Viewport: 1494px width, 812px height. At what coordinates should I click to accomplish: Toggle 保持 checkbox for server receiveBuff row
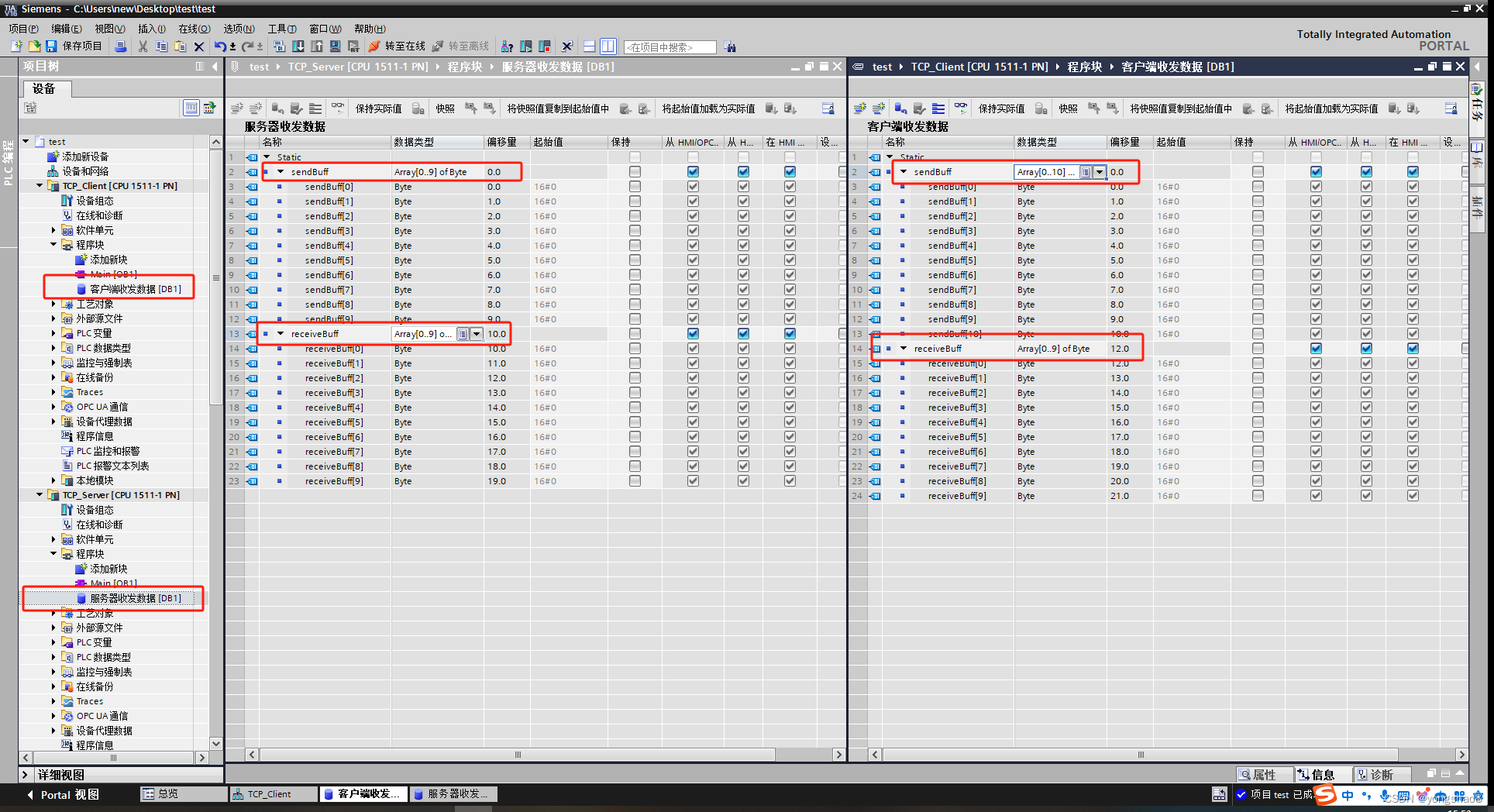(x=635, y=334)
